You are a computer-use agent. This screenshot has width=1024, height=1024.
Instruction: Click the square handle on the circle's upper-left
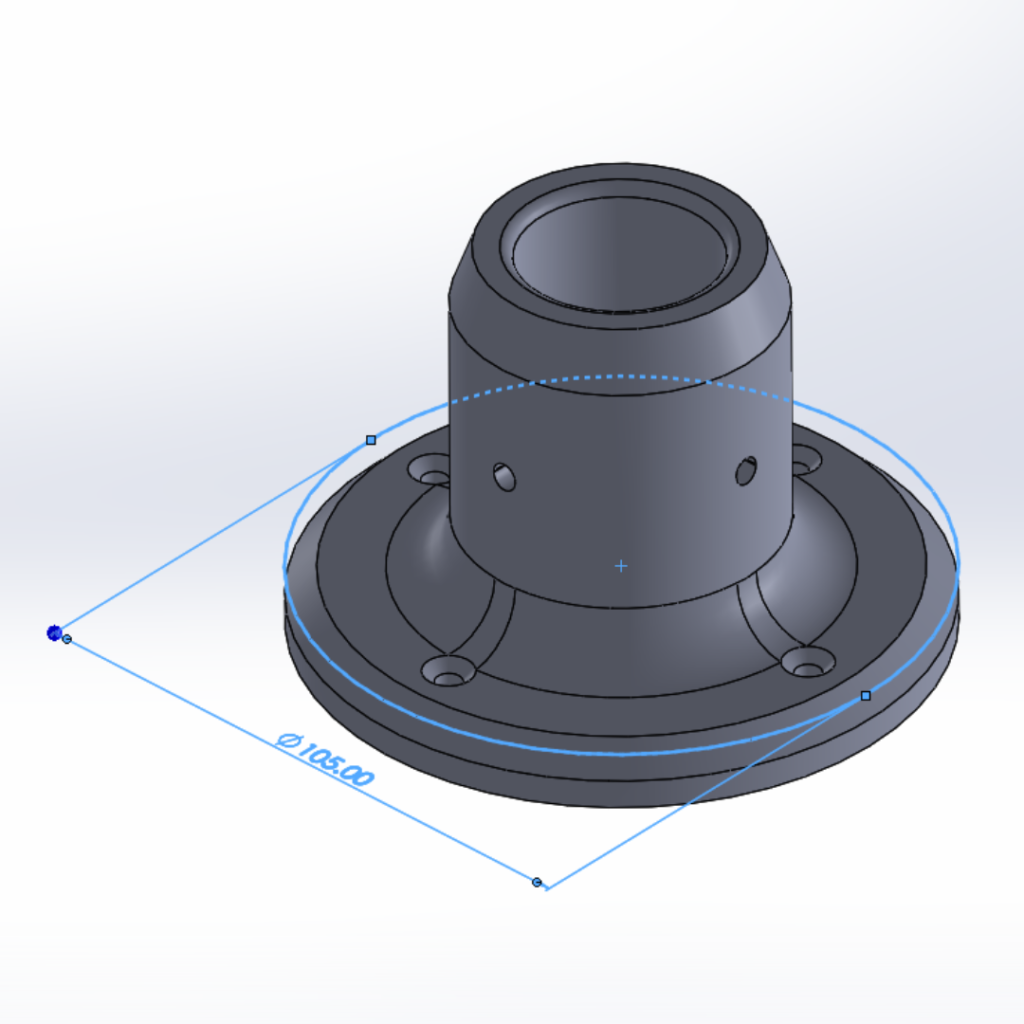[371, 440]
